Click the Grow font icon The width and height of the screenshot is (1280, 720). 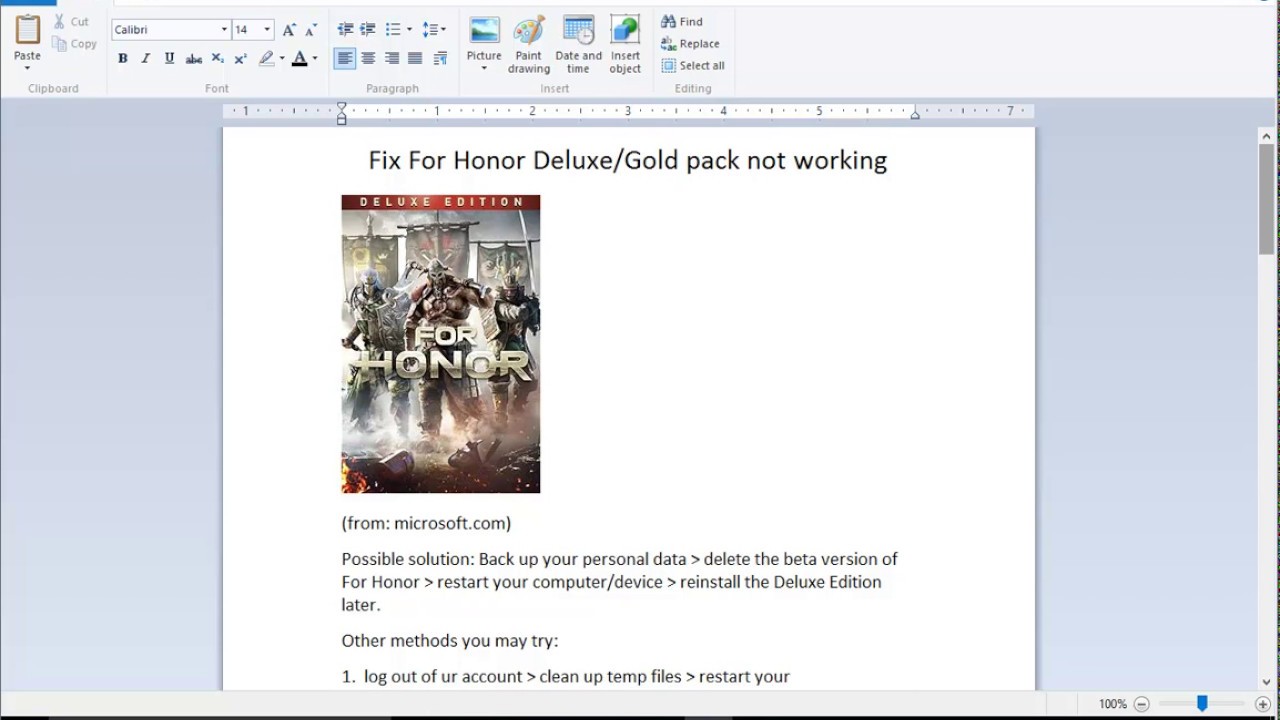(289, 30)
